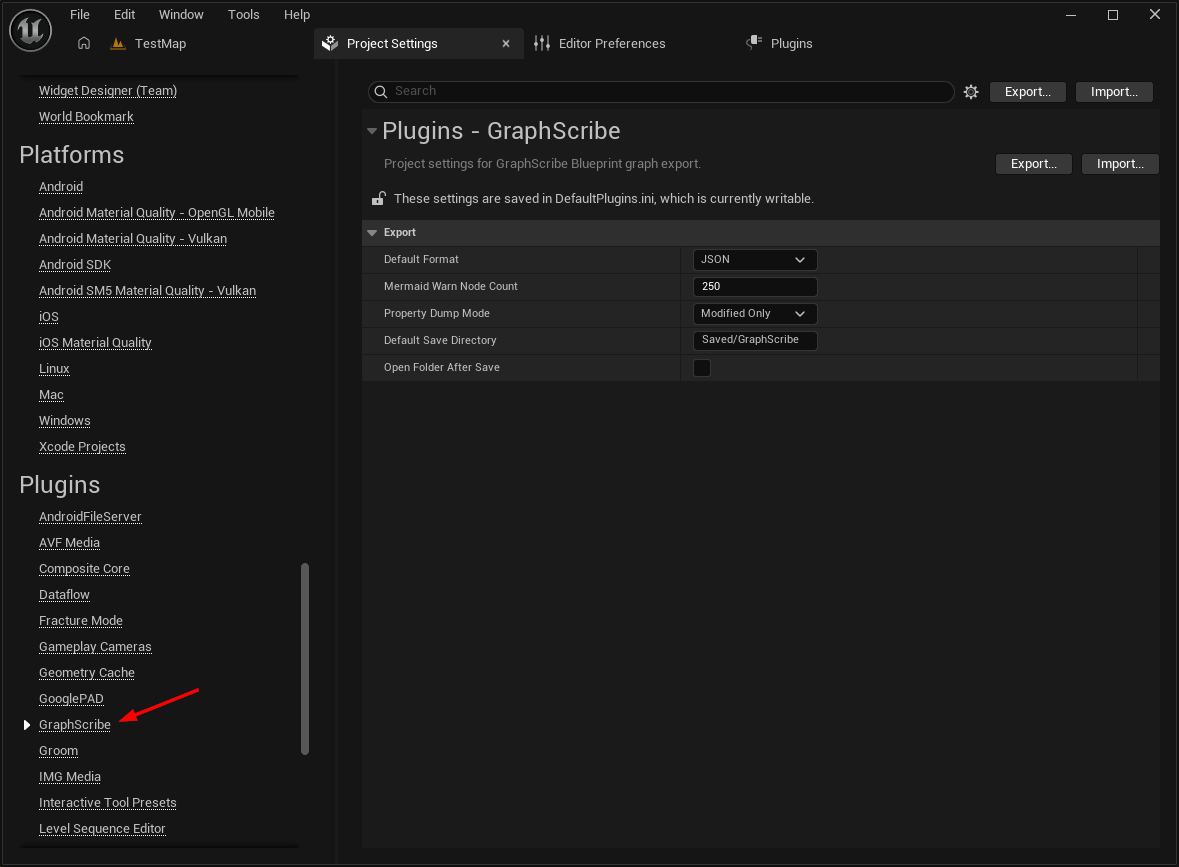Viewport: 1179px width, 867px height.
Task: Open Android SDK settings
Action: point(74,265)
